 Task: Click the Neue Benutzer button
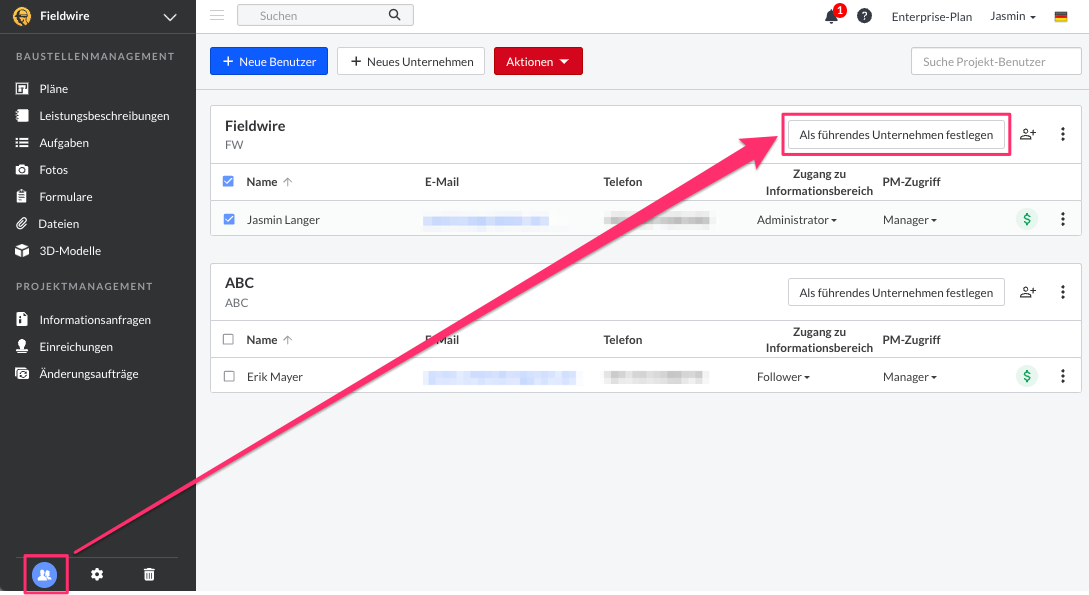pyautogui.click(x=269, y=61)
